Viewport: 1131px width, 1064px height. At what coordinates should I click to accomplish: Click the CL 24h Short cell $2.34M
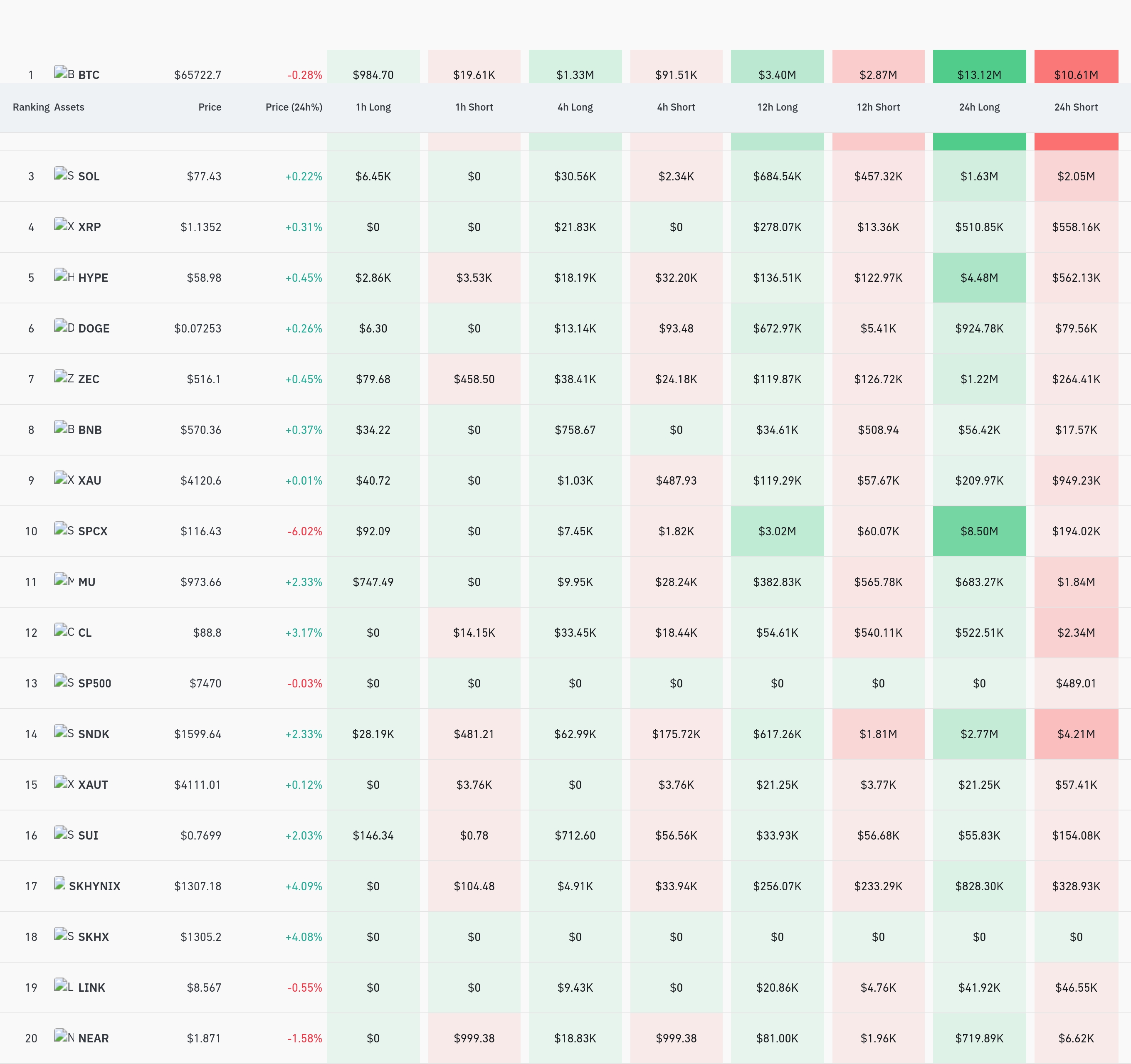(1077, 632)
